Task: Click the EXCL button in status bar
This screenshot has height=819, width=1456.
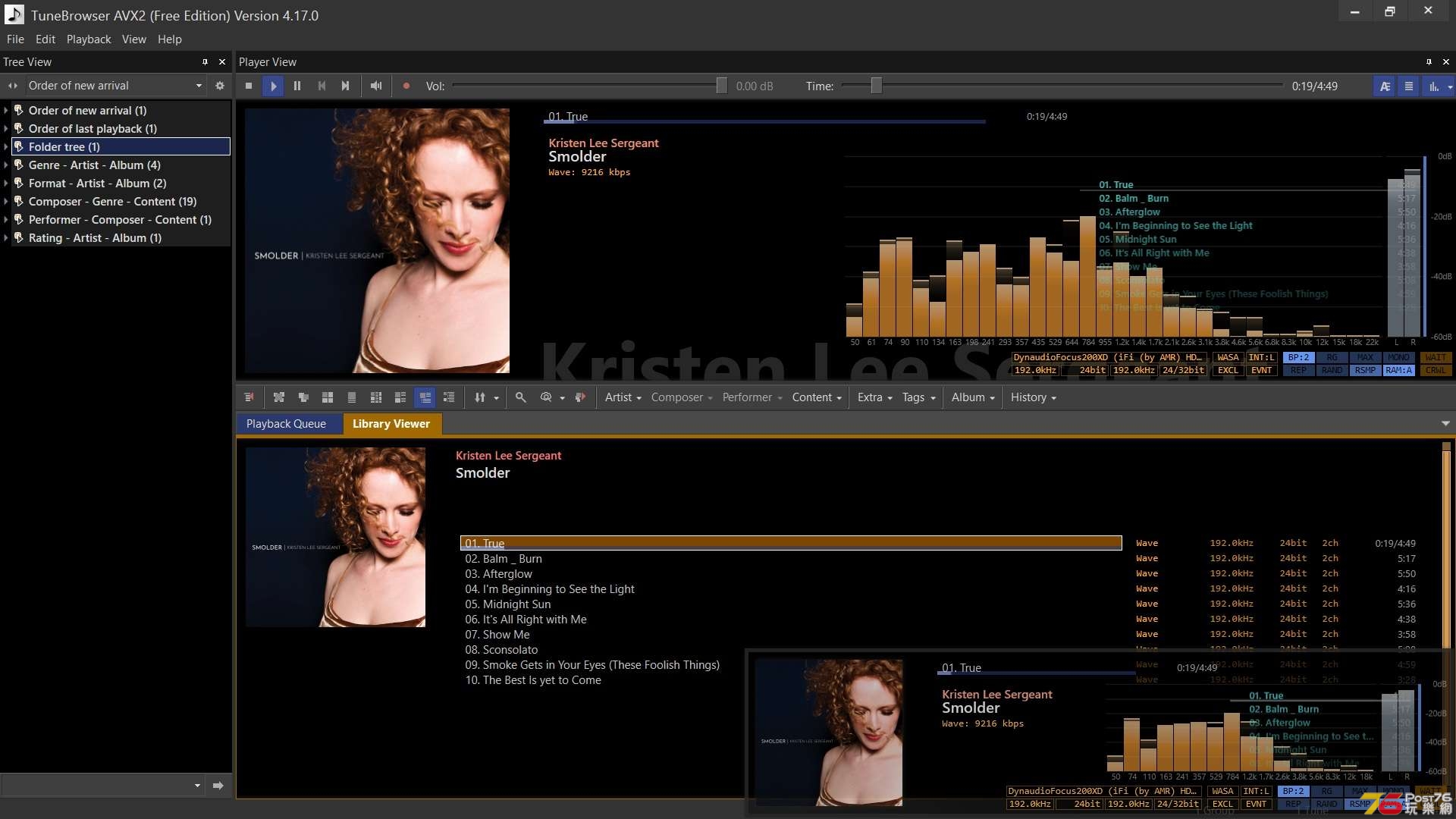Action: [x=1228, y=370]
